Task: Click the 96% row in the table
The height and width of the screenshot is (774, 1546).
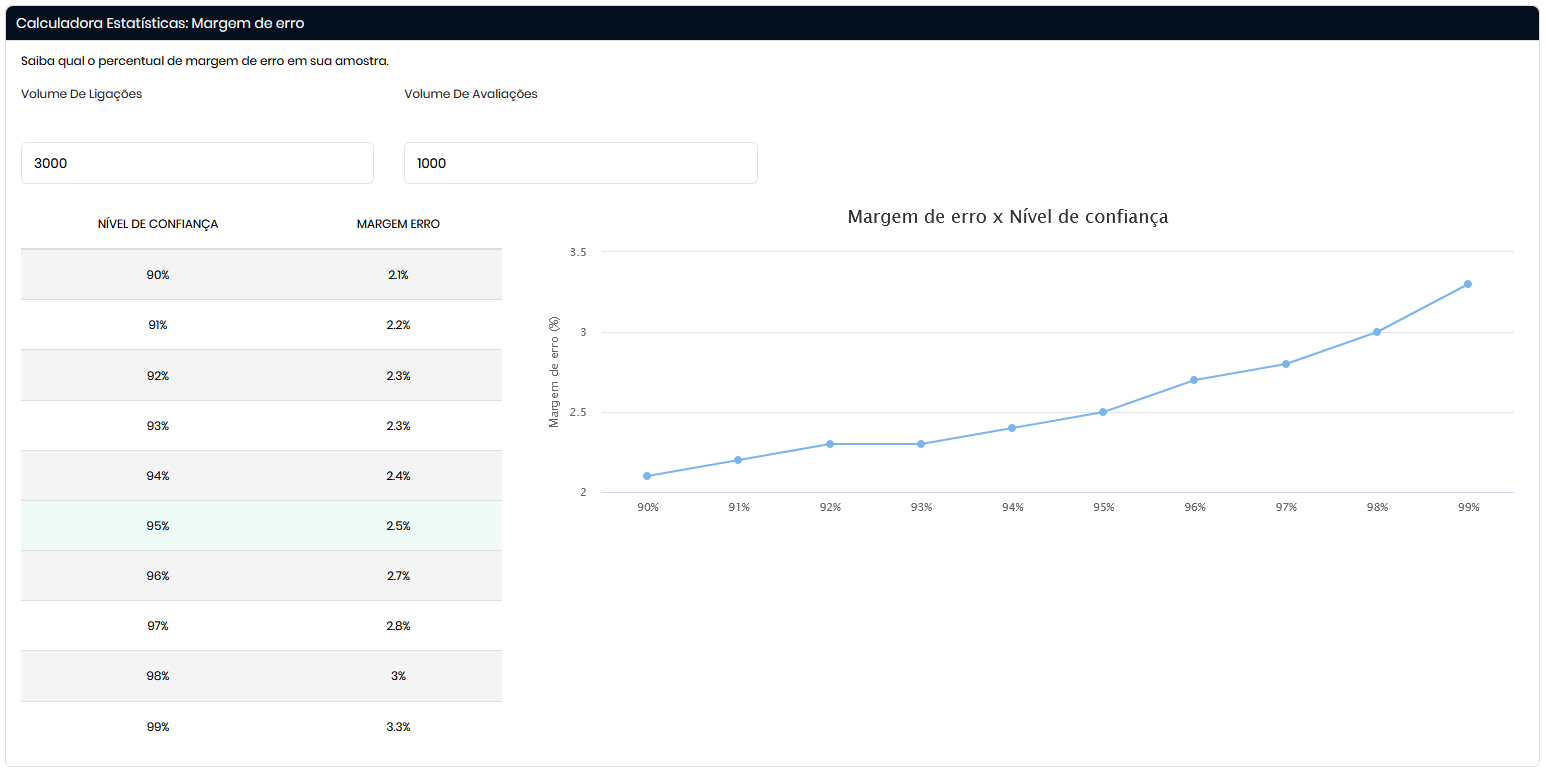Action: tap(261, 576)
